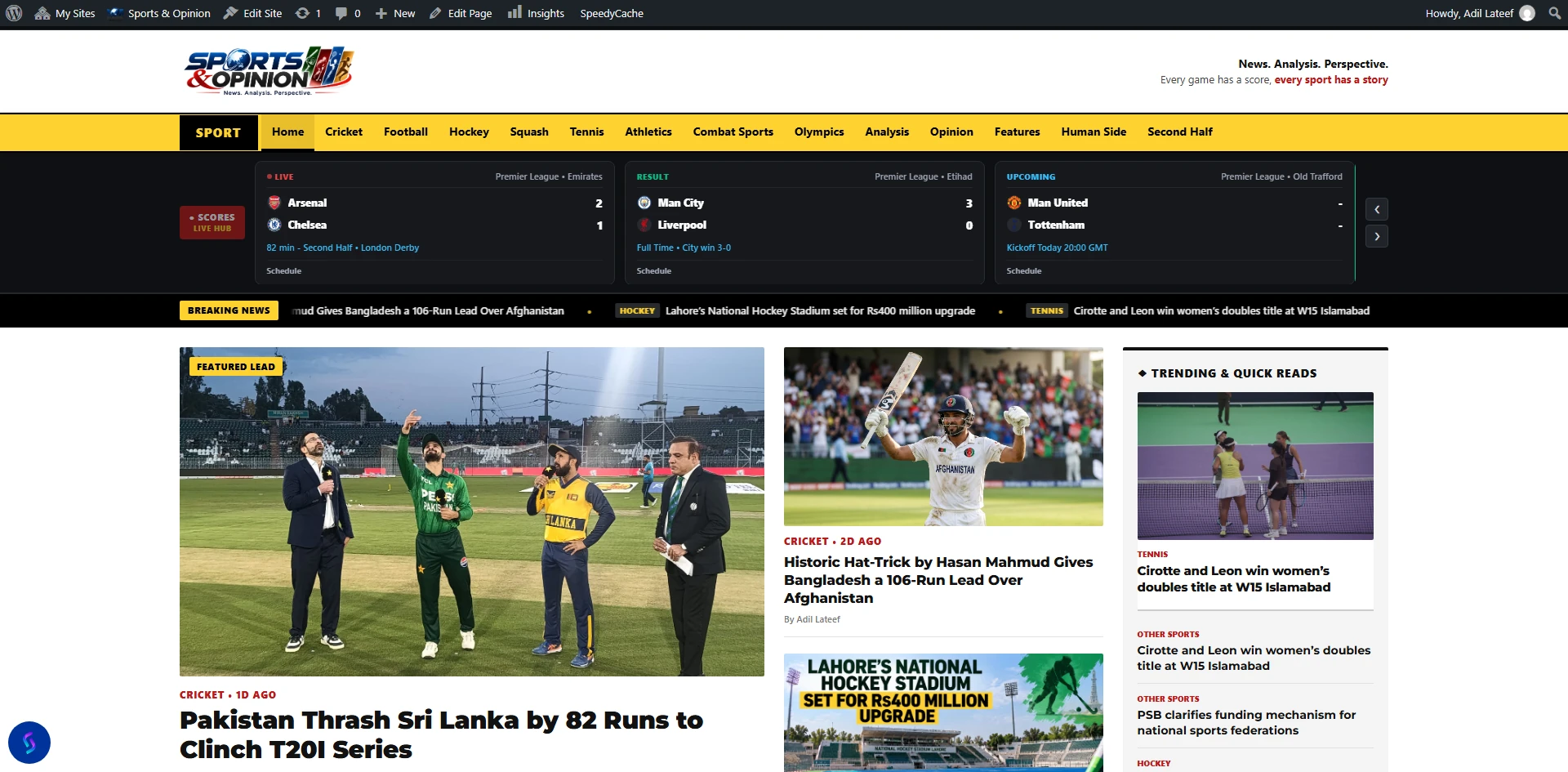Click the Scores Live Hub button
This screenshot has width=1568, height=772.
click(212, 222)
